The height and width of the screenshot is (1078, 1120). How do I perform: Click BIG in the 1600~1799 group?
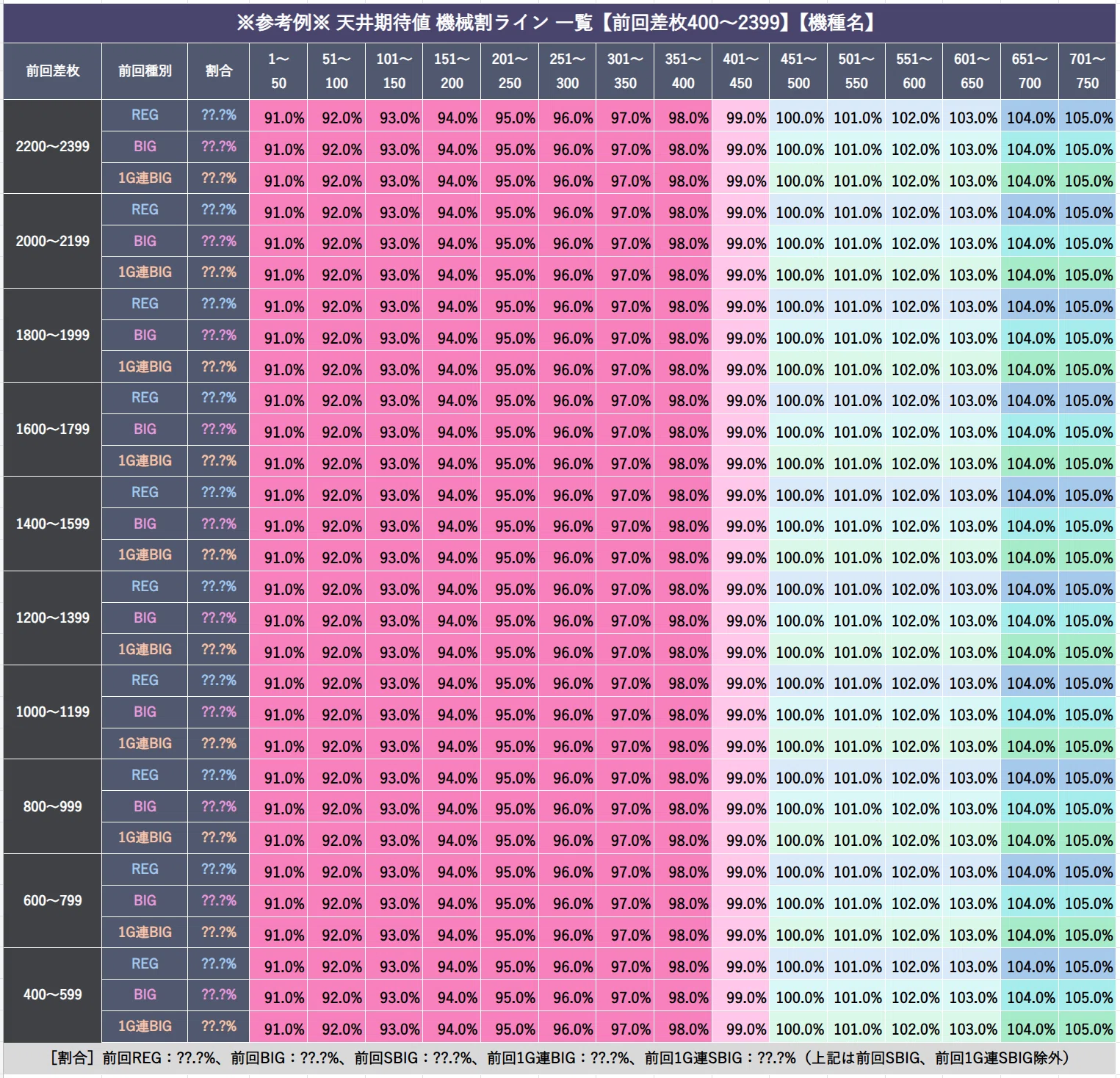(145, 429)
